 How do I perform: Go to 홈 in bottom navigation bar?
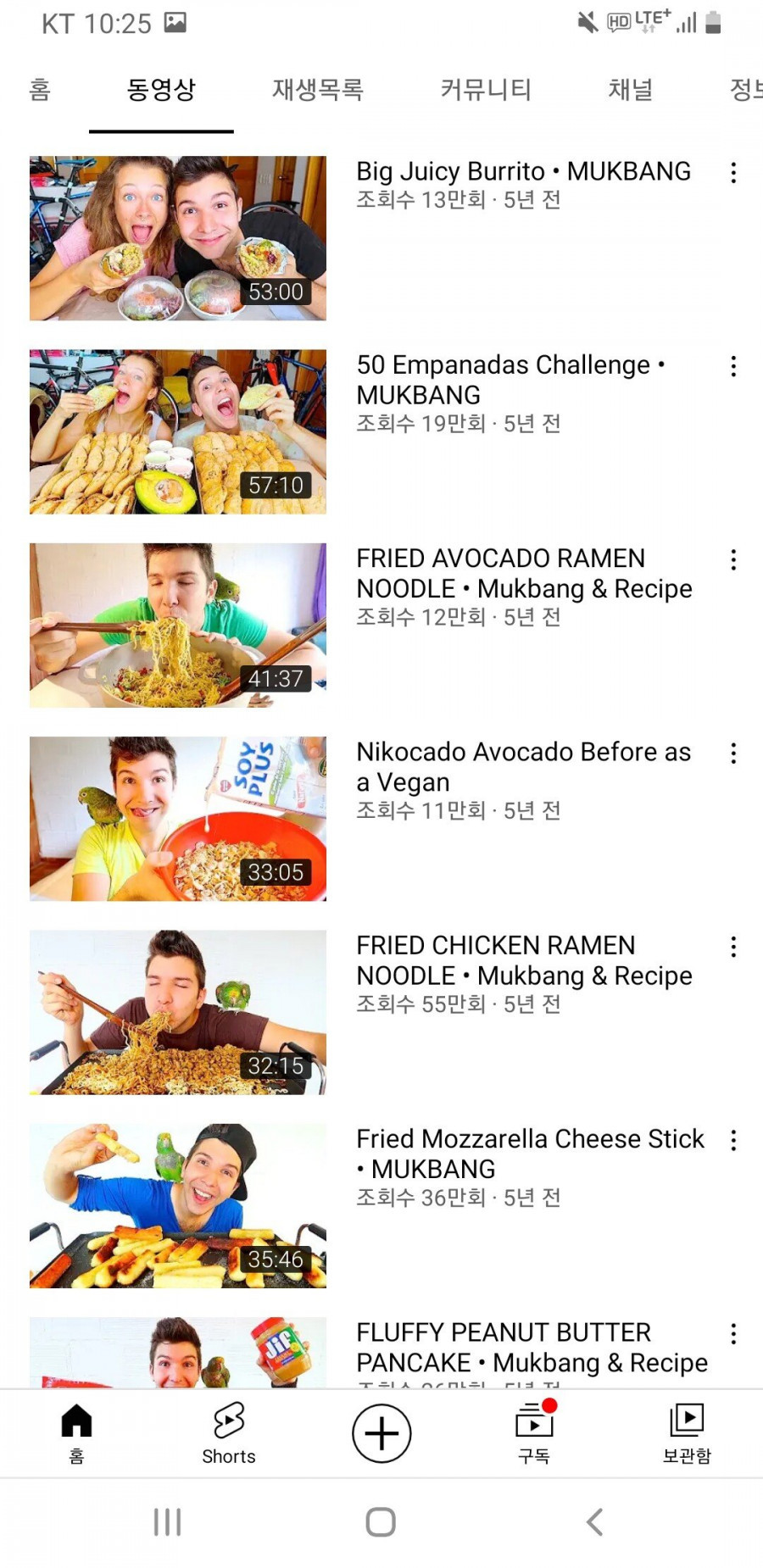(76, 1433)
